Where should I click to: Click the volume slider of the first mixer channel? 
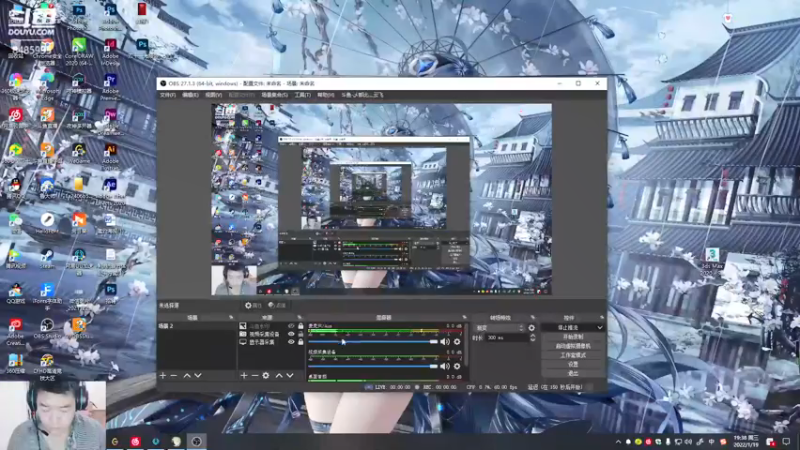coord(373,342)
